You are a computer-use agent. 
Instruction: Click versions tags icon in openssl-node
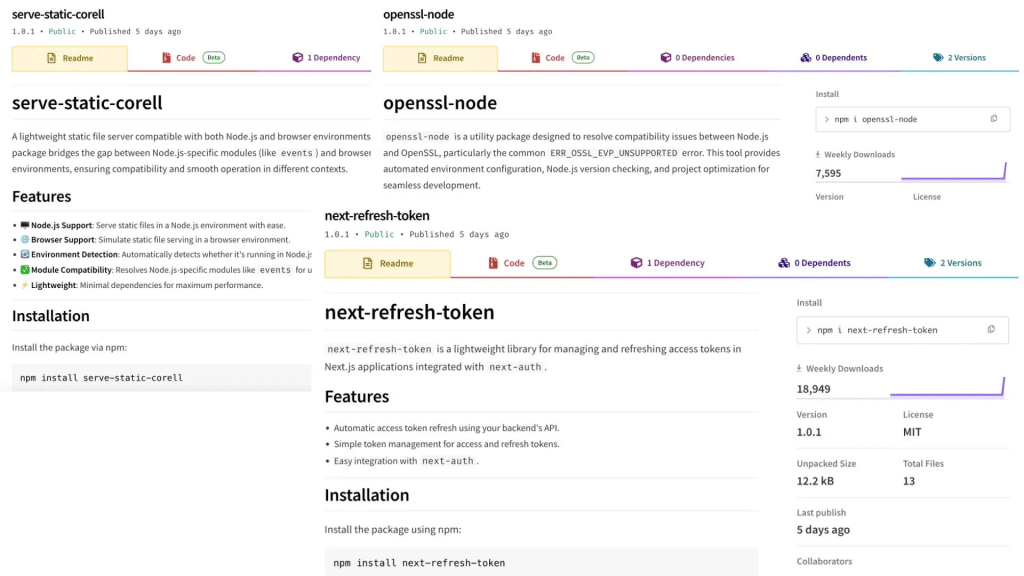(938, 57)
